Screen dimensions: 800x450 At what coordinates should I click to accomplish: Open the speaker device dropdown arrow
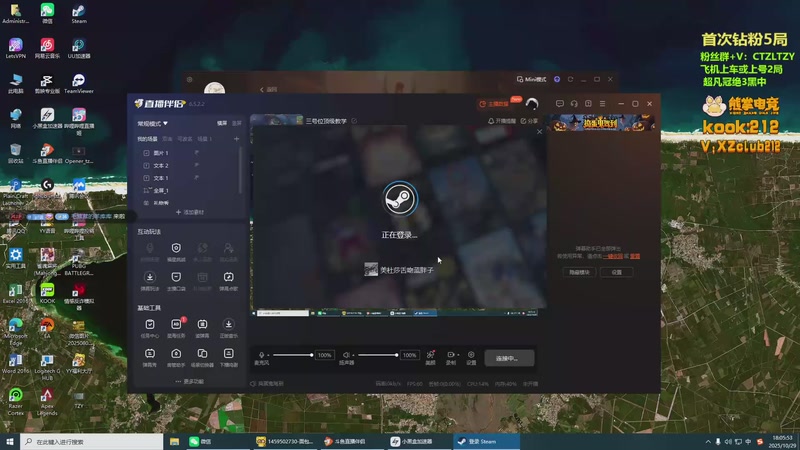(x=353, y=355)
